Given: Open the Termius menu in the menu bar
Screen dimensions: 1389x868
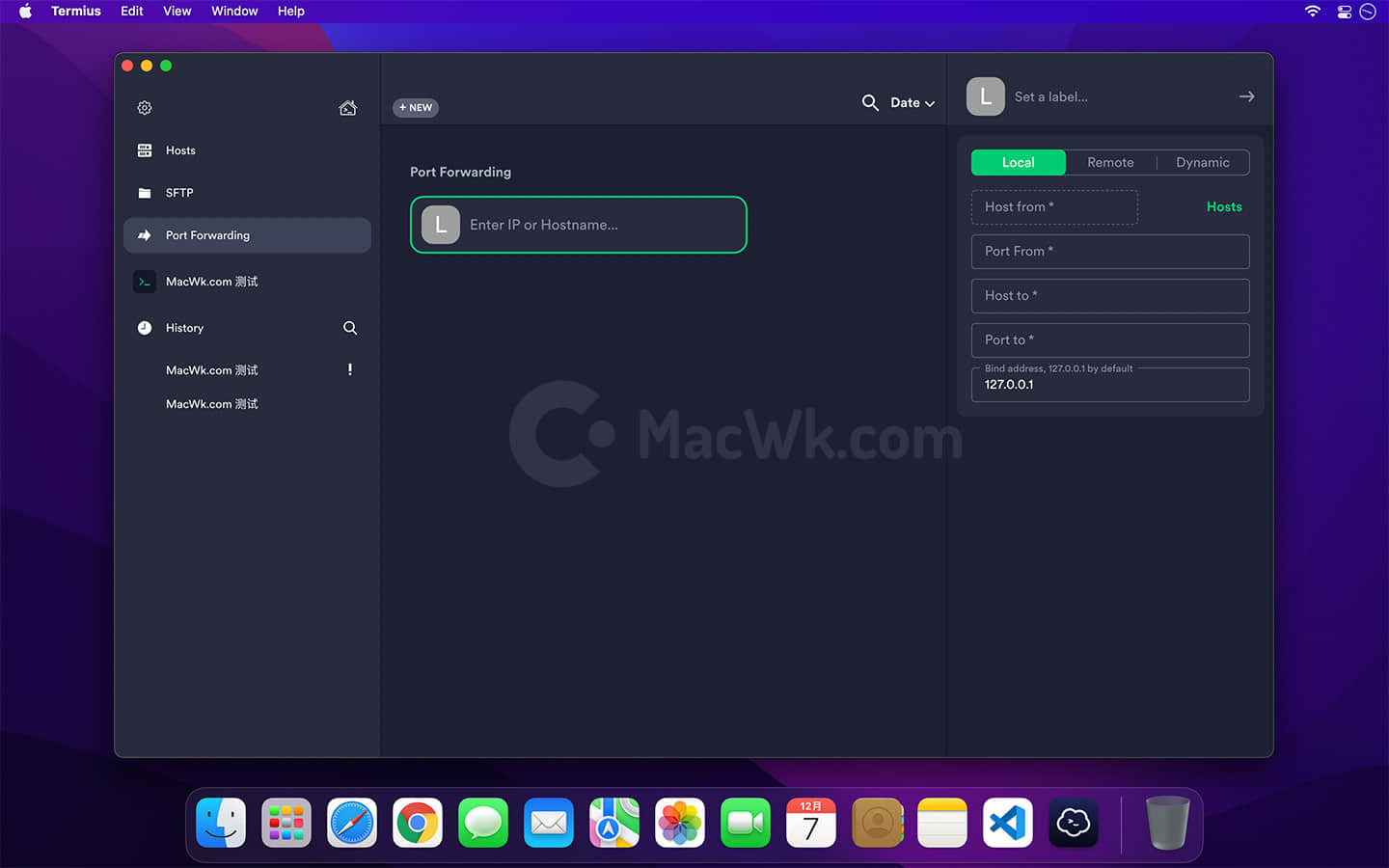Looking at the screenshot, I should [76, 12].
